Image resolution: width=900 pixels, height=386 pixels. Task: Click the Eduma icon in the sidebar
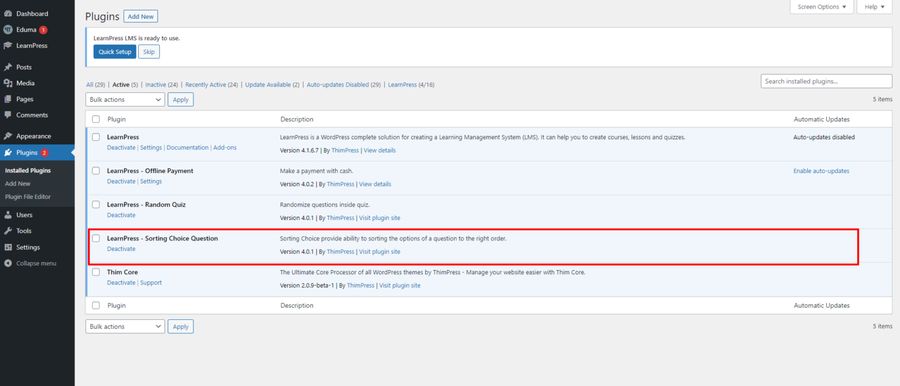tap(8, 29)
